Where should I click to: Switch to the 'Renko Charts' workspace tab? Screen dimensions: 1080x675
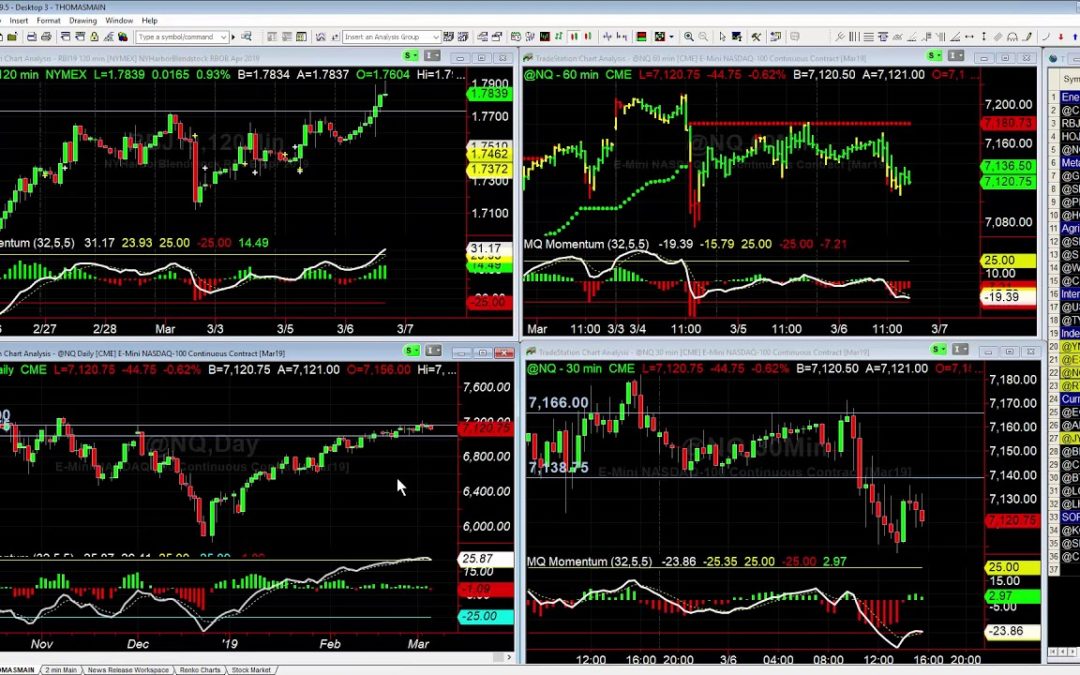click(x=200, y=669)
